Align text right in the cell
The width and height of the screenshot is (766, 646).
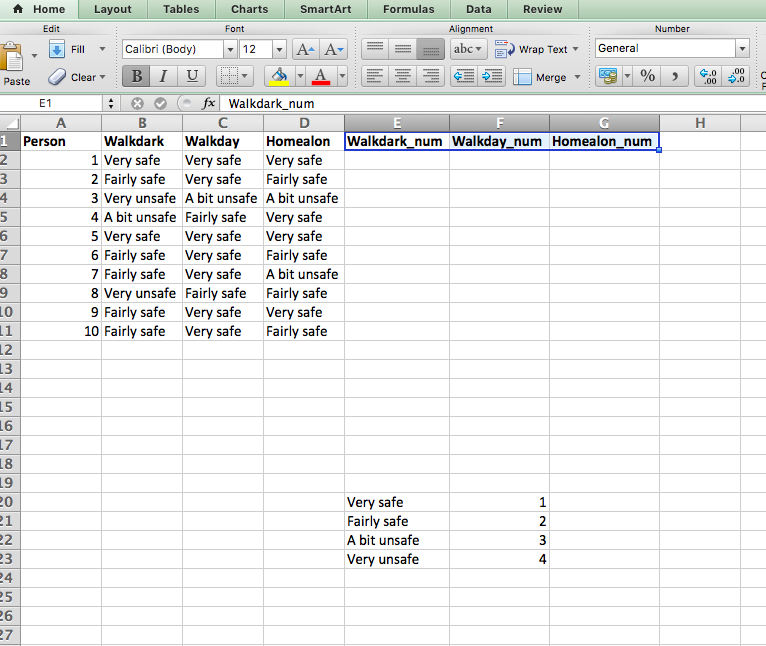pyautogui.click(x=431, y=76)
